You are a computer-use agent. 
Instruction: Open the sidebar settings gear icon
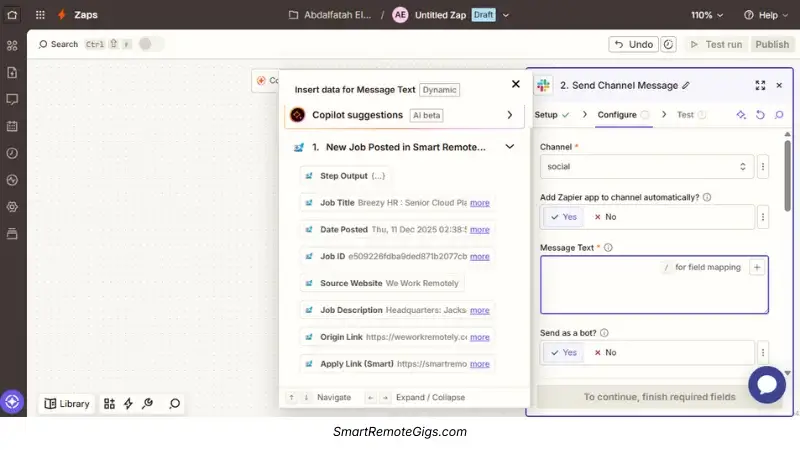point(12,207)
